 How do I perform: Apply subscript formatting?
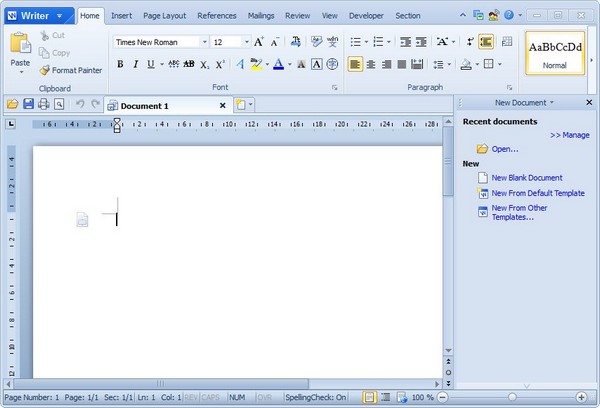tap(205, 64)
